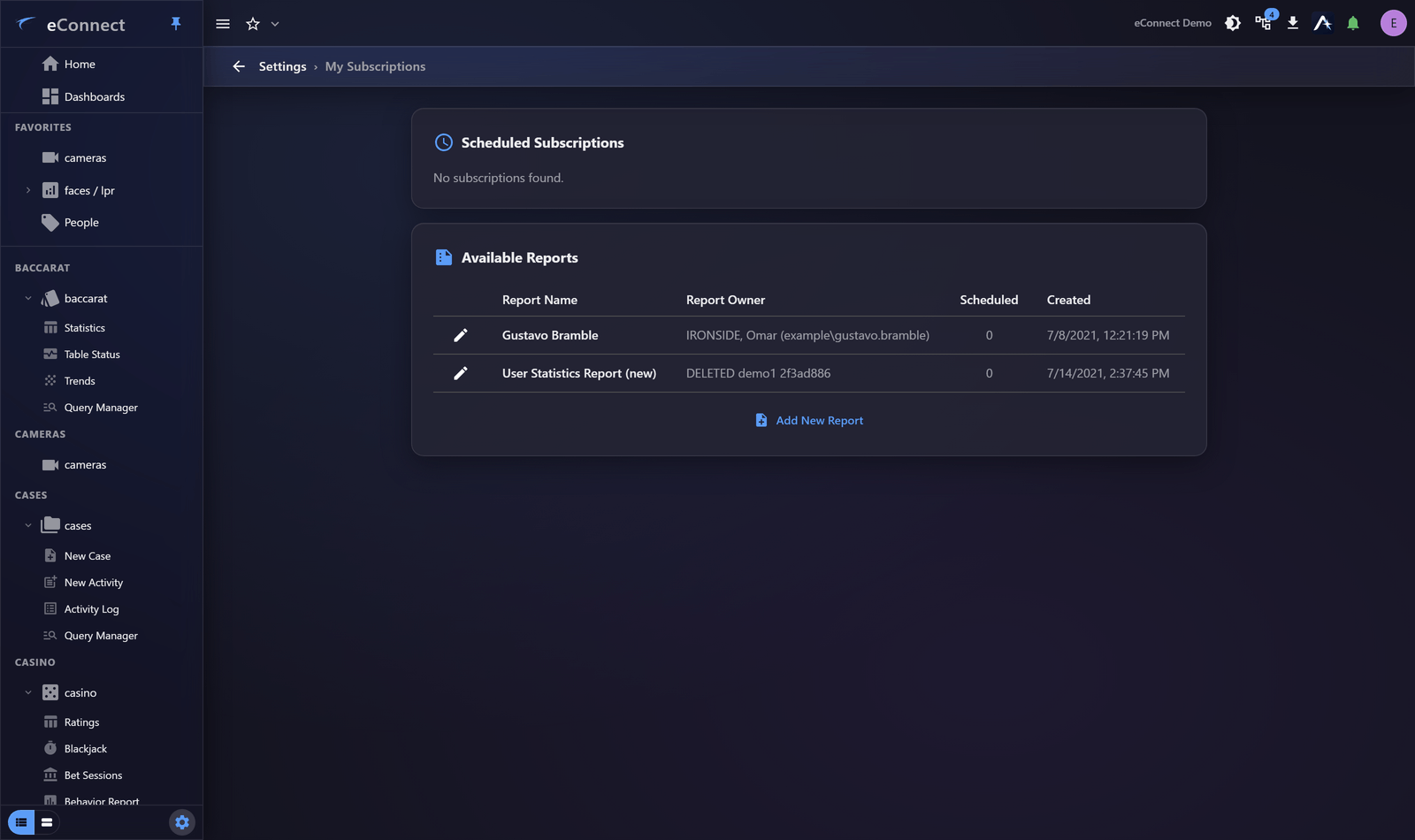
Task: Edit the Gustavo Bramble report
Action: 461,335
